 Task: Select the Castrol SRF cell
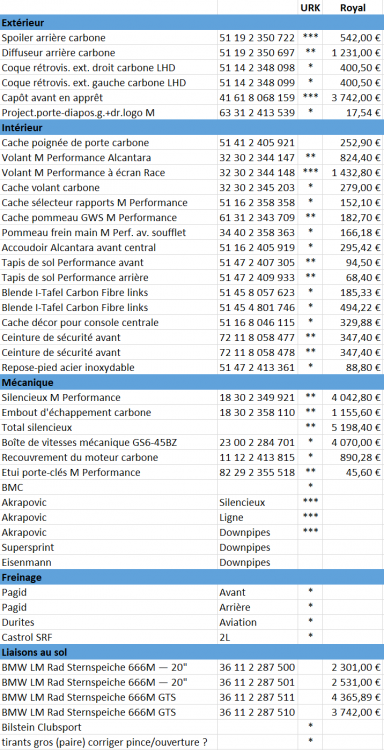coord(109,638)
